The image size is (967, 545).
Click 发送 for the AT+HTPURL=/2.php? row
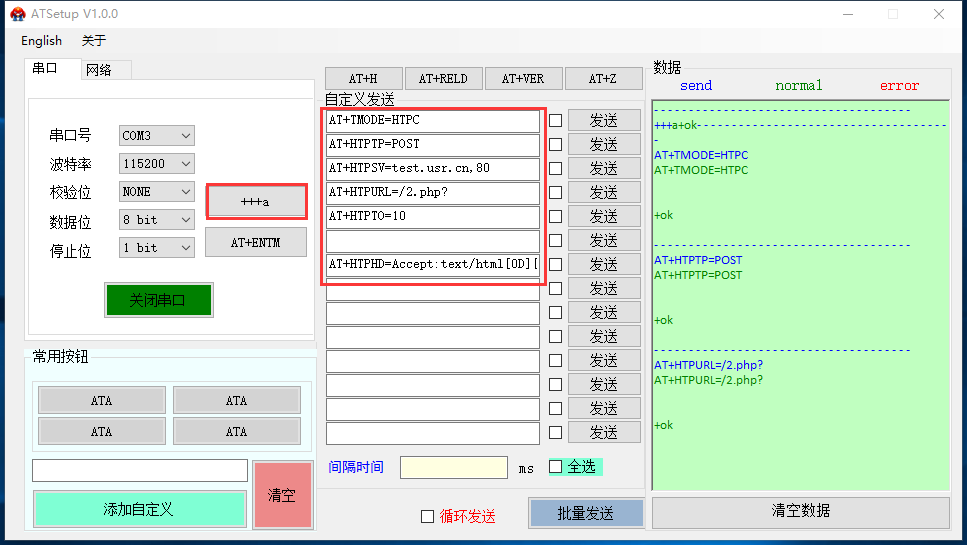click(603, 193)
